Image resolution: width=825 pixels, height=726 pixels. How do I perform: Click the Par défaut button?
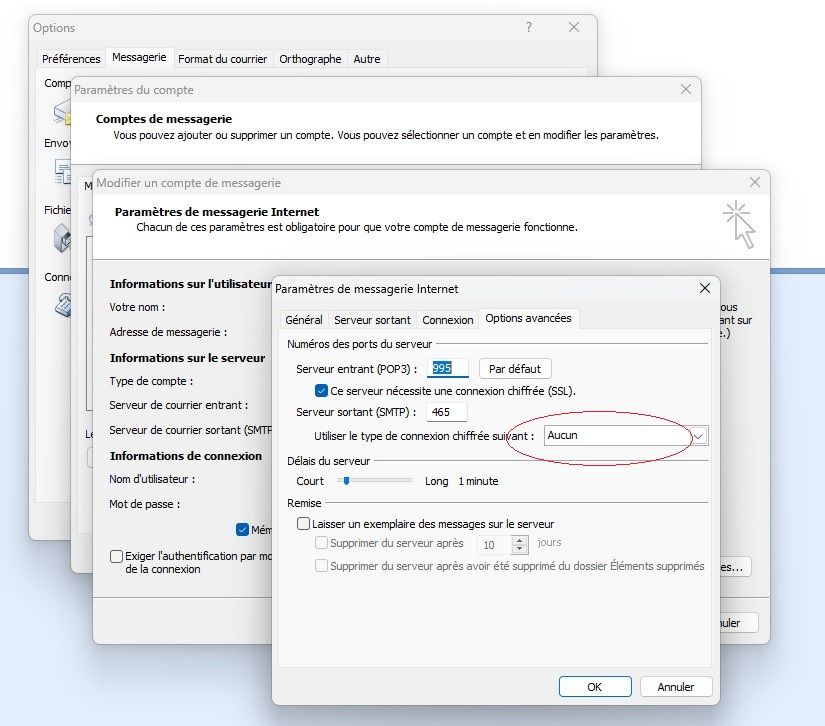pos(515,369)
